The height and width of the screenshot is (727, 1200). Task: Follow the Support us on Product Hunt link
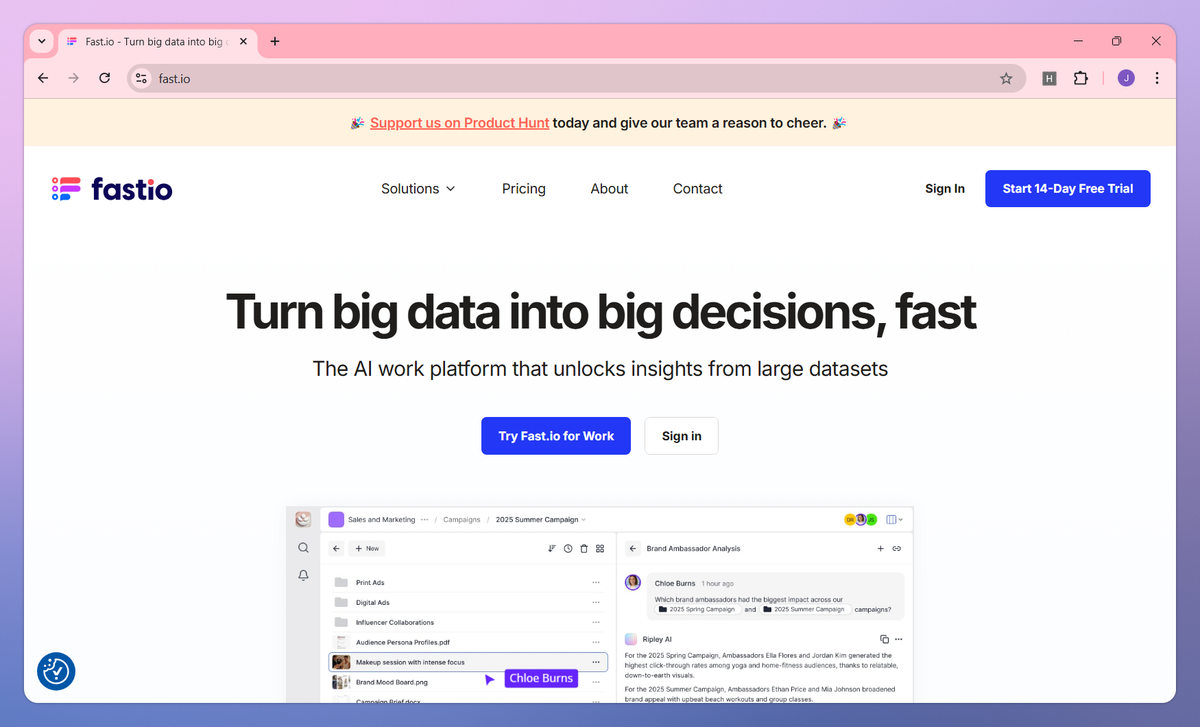click(459, 122)
